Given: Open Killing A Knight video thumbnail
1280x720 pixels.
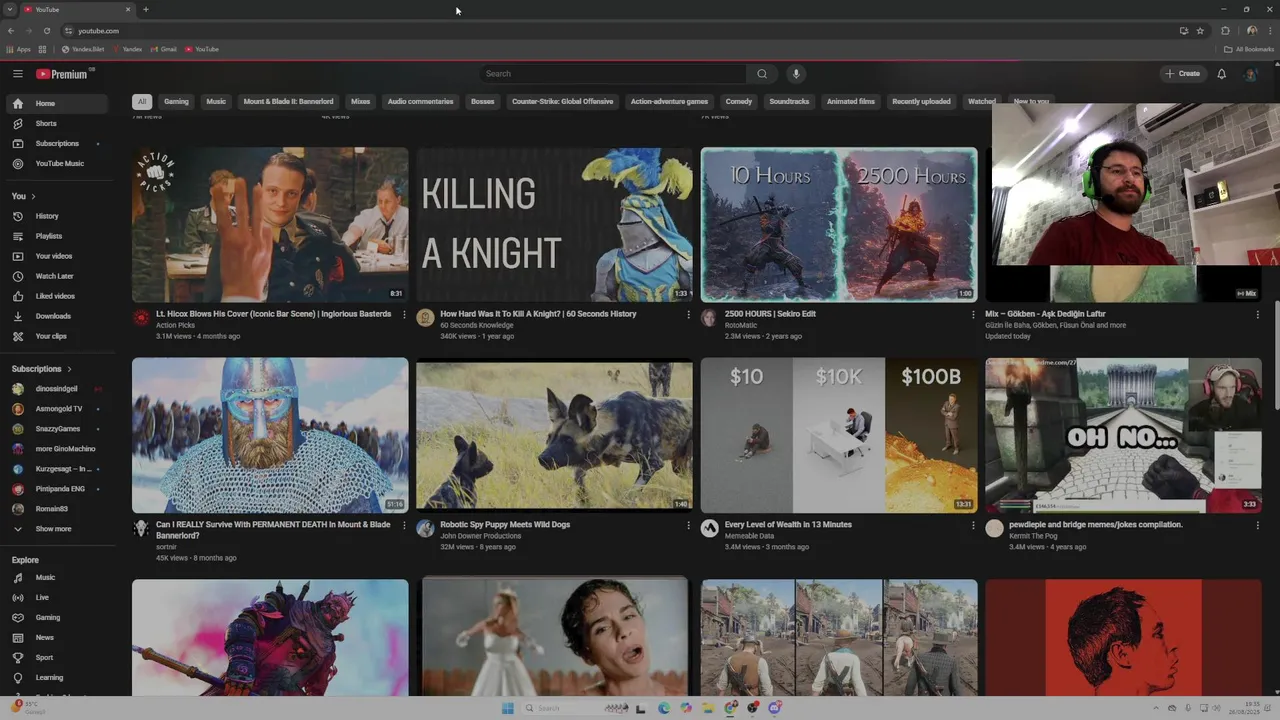Looking at the screenshot, I should coord(554,225).
